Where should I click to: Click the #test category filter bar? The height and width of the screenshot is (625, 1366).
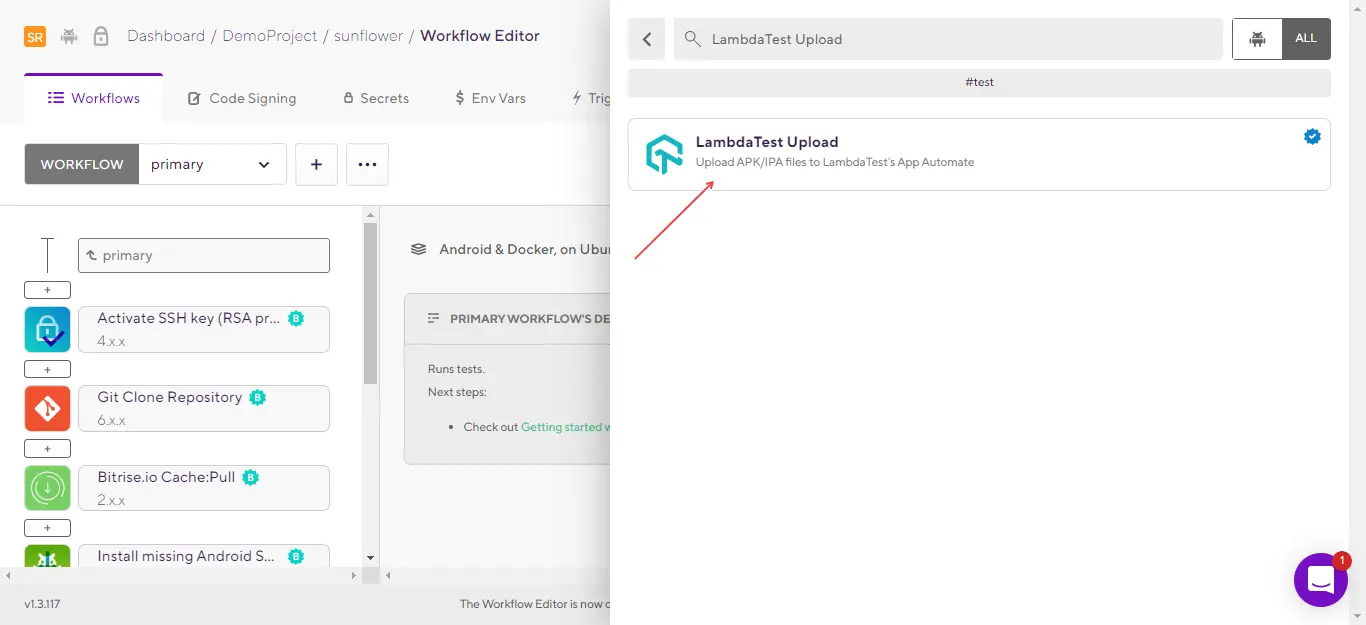pyautogui.click(x=978, y=82)
